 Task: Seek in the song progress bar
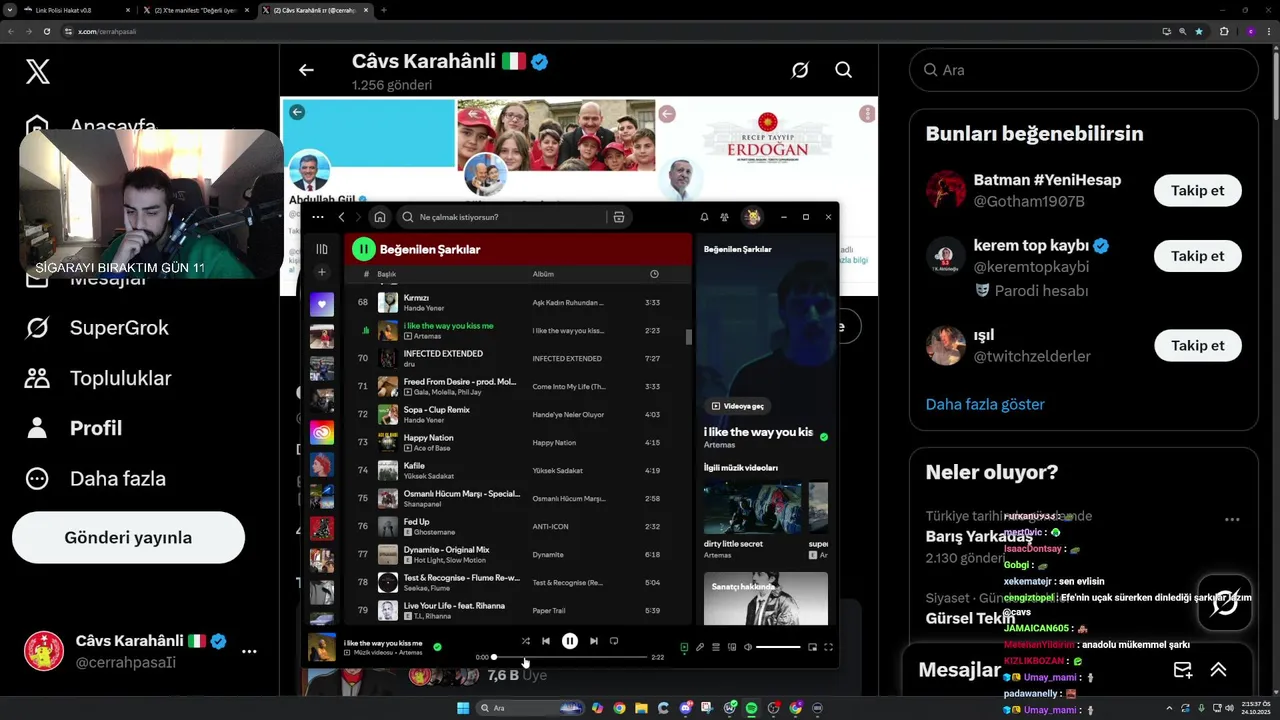point(570,657)
